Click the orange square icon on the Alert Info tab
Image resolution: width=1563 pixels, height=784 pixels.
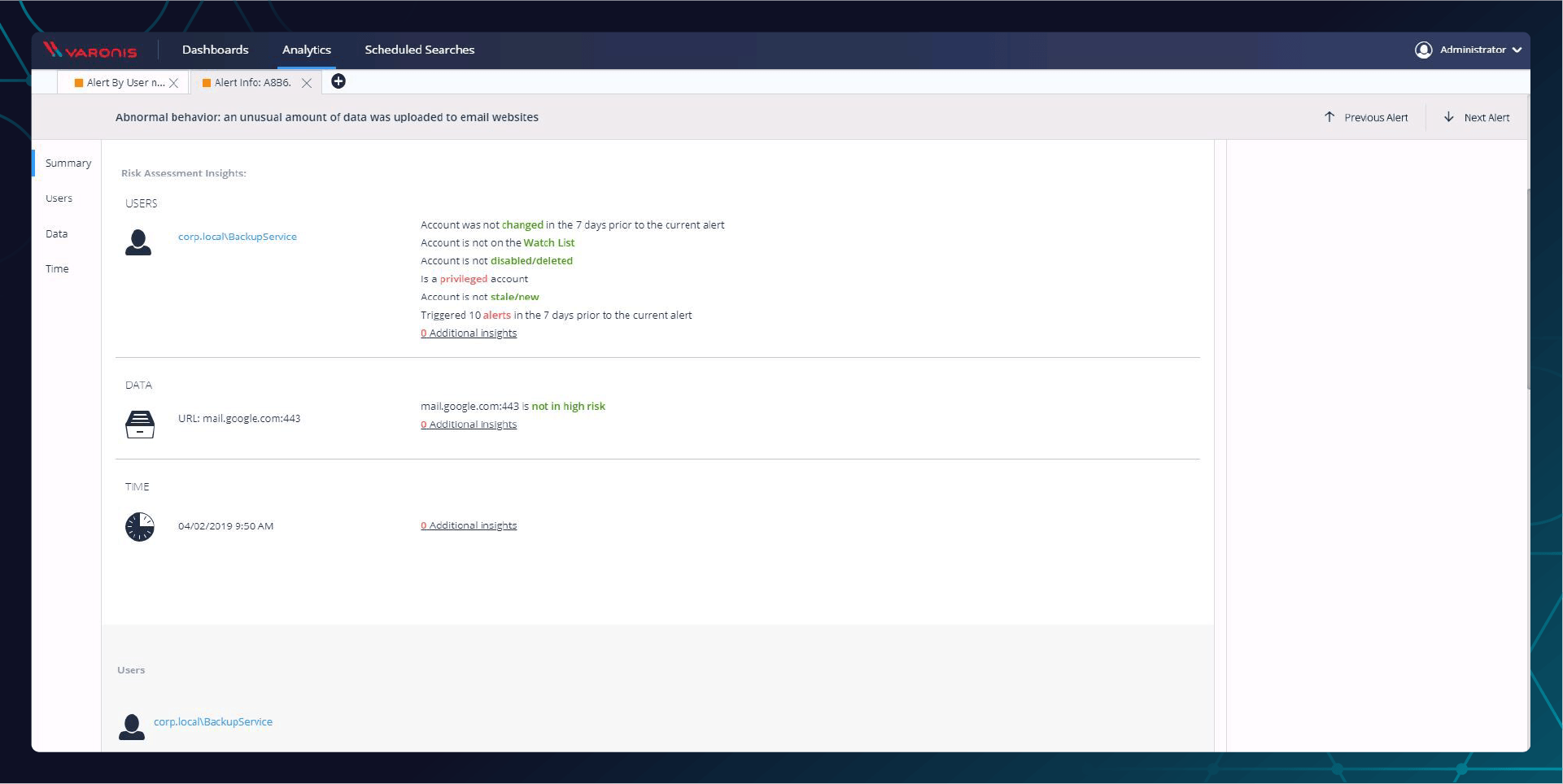206,82
